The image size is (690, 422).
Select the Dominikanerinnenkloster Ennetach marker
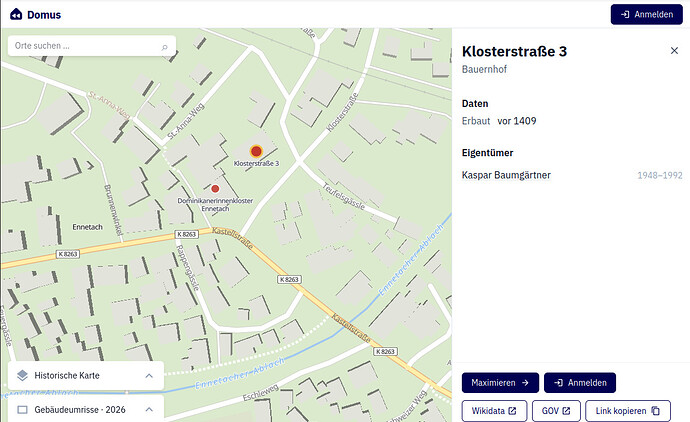click(x=215, y=189)
